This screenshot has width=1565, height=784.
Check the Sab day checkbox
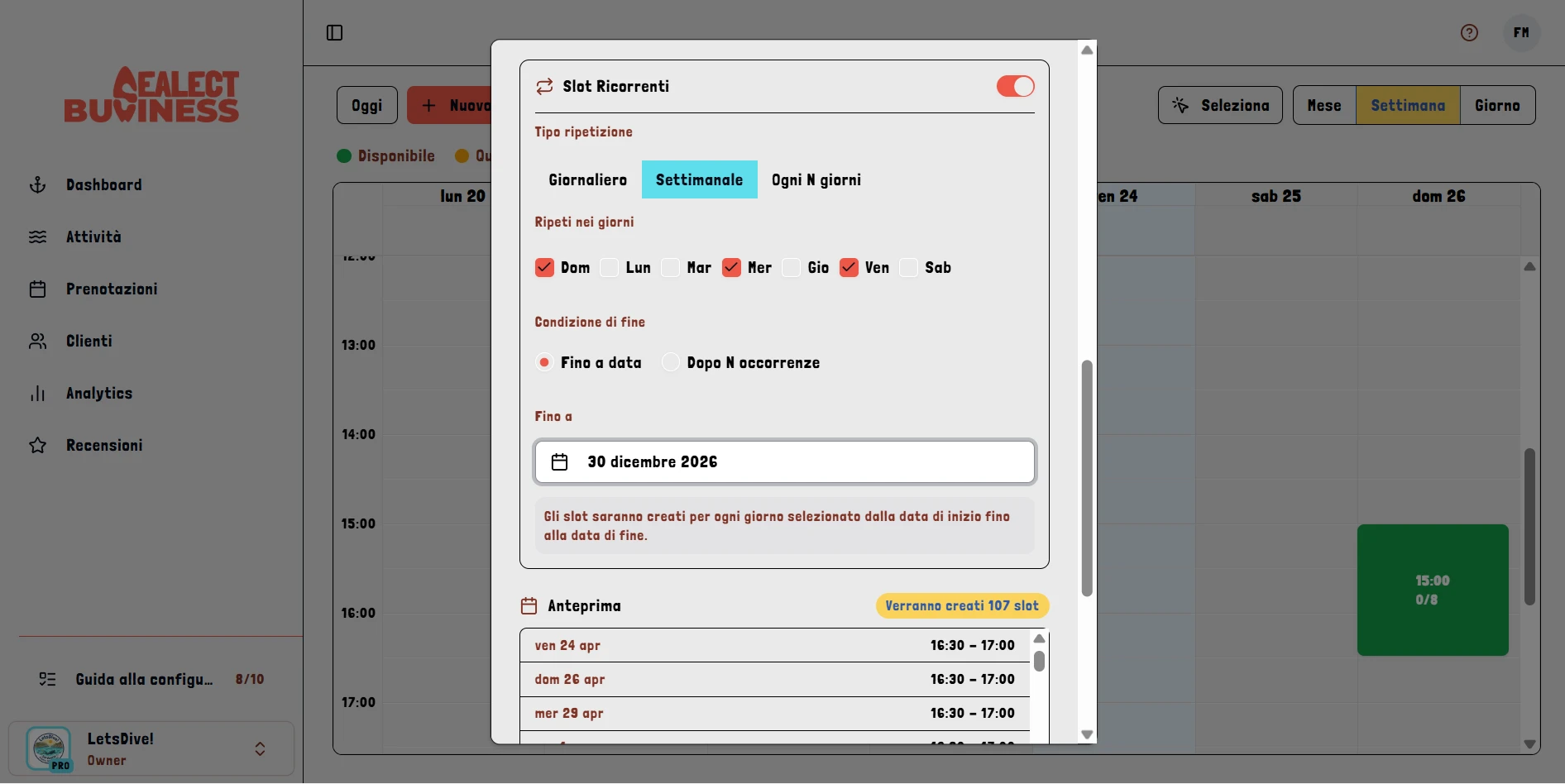click(909, 267)
